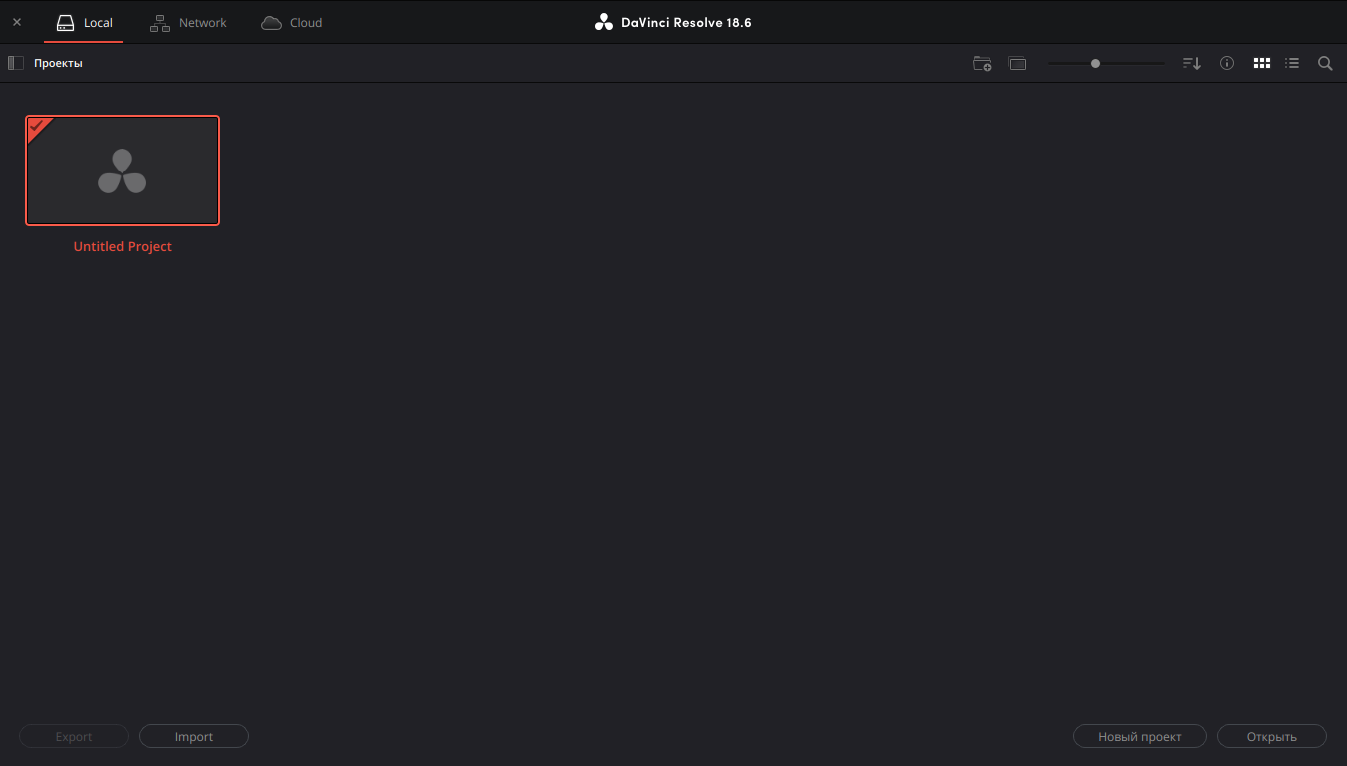Open project search with the magnifier icon
This screenshot has height=766, width=1347.
(x=1325, y=63)
